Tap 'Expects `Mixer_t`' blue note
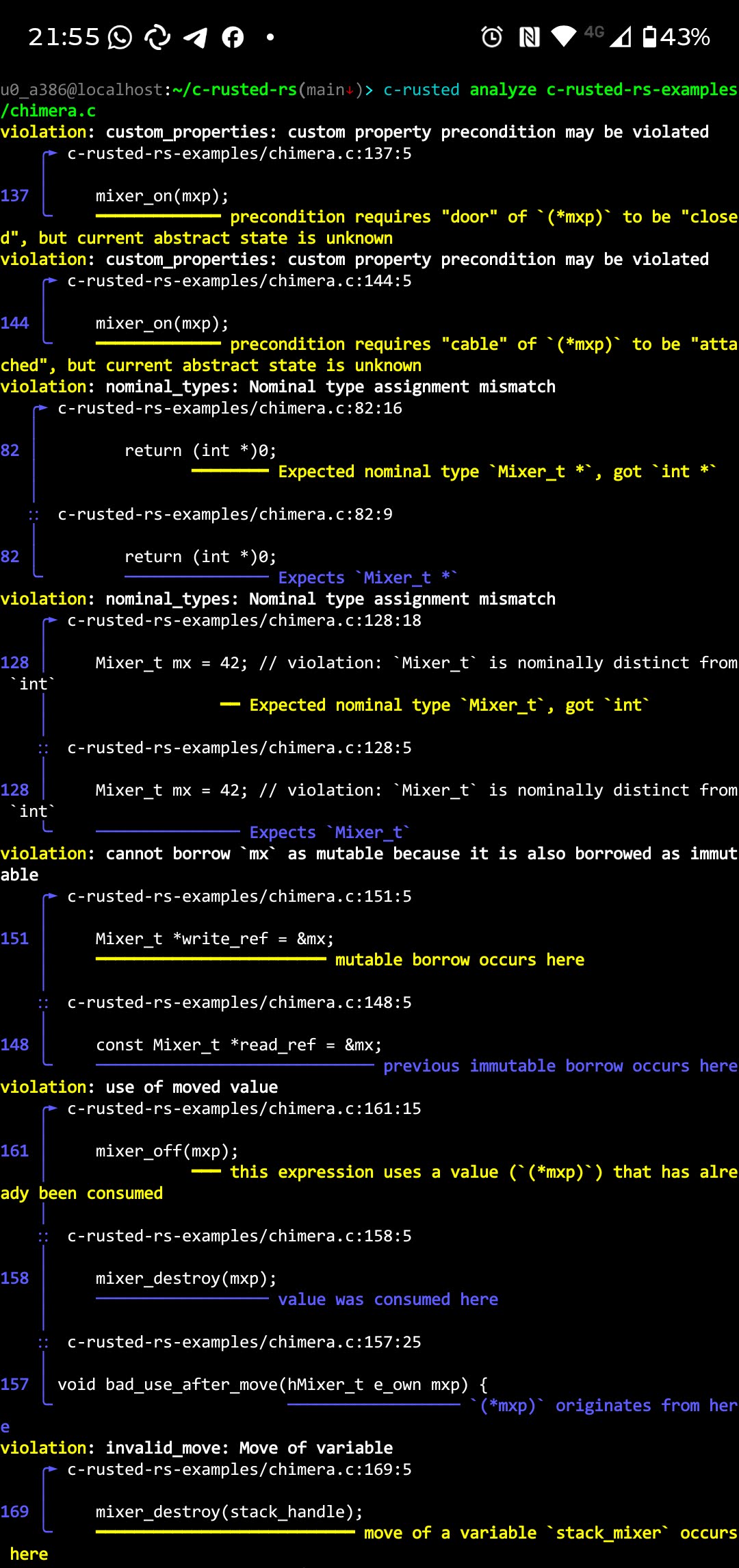 point(329,833)
